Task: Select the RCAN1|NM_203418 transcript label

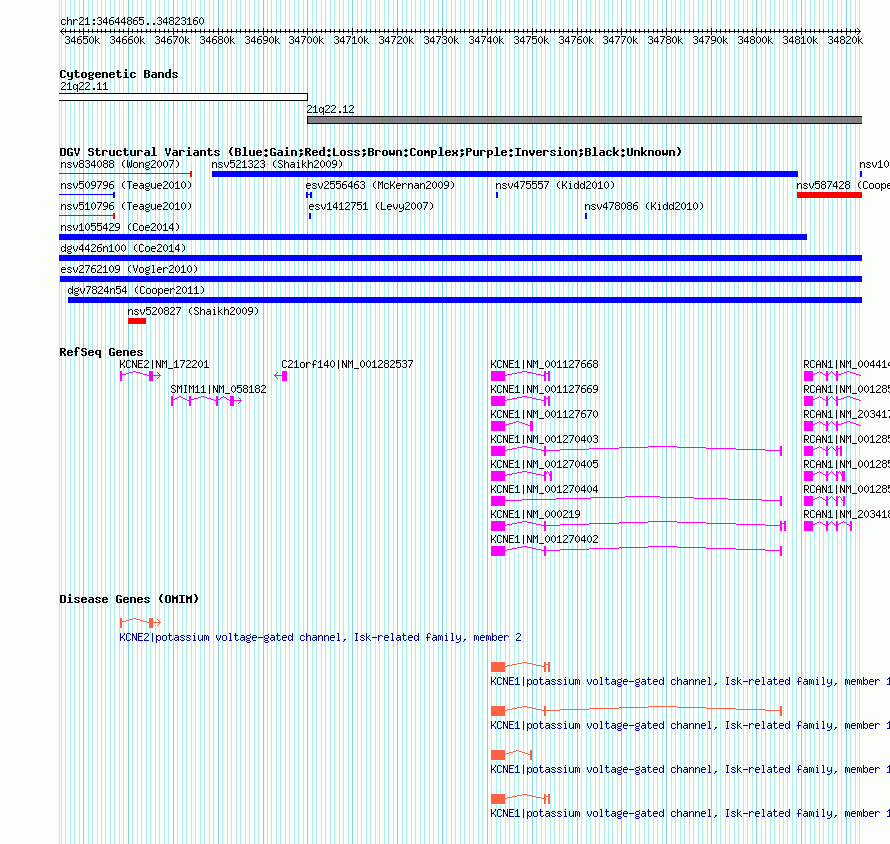Action: [x=846, y=514]
